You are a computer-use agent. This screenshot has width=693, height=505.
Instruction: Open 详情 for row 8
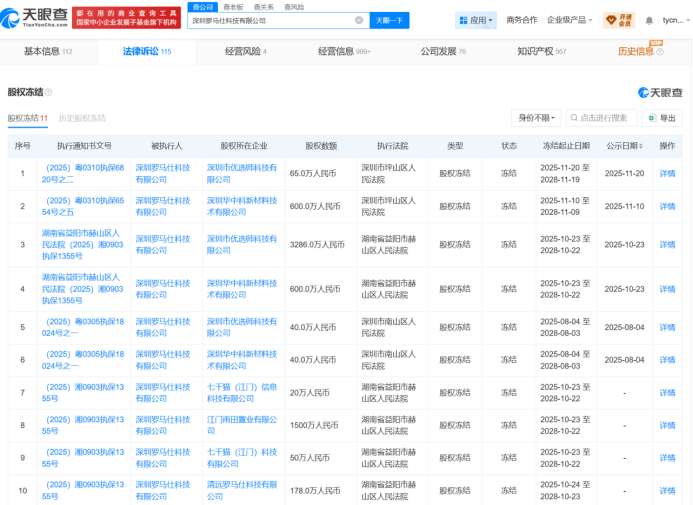click(x=667, y=425)
